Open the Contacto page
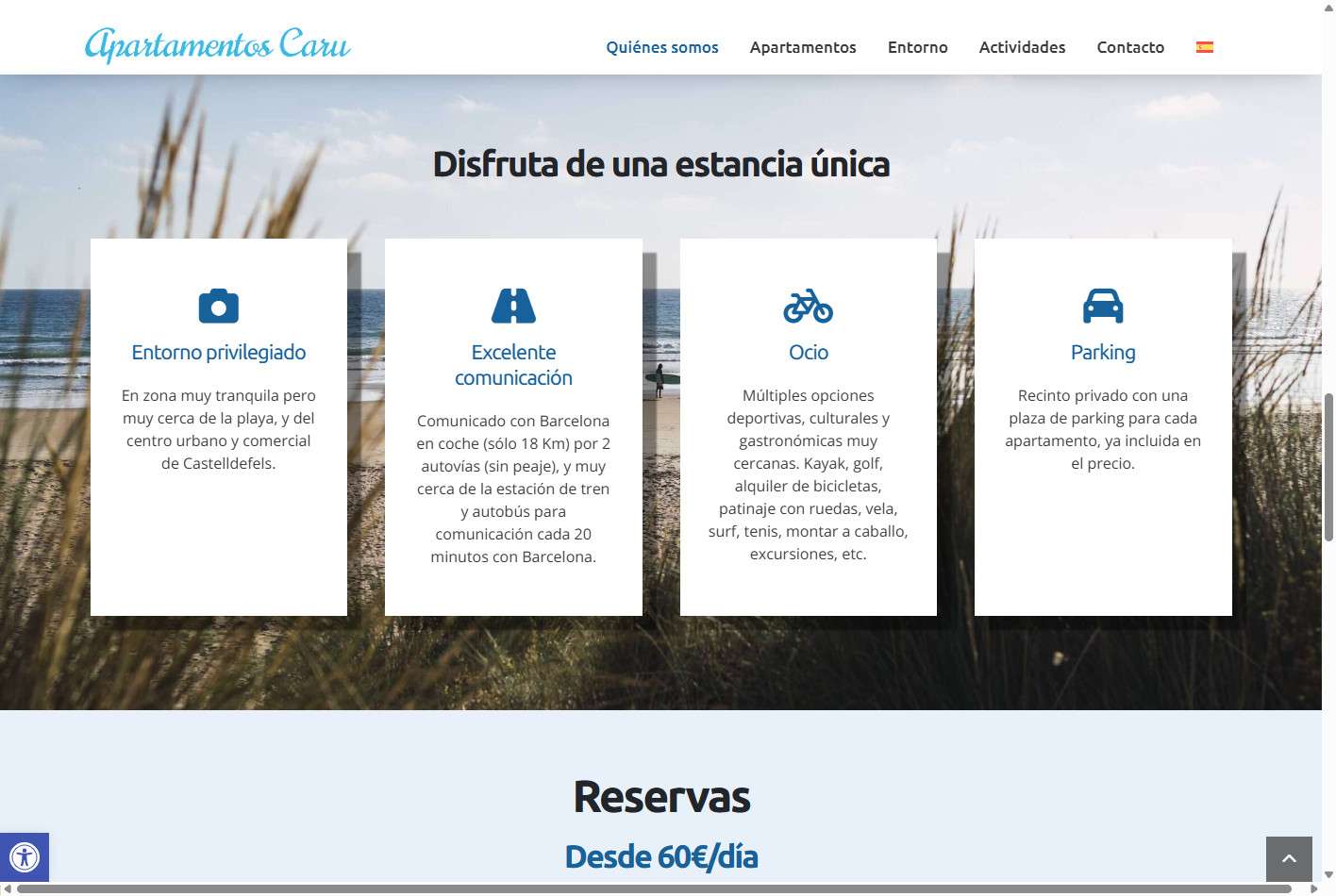The height and width of the screenshot is (896, 1336). coord(1129,47)
